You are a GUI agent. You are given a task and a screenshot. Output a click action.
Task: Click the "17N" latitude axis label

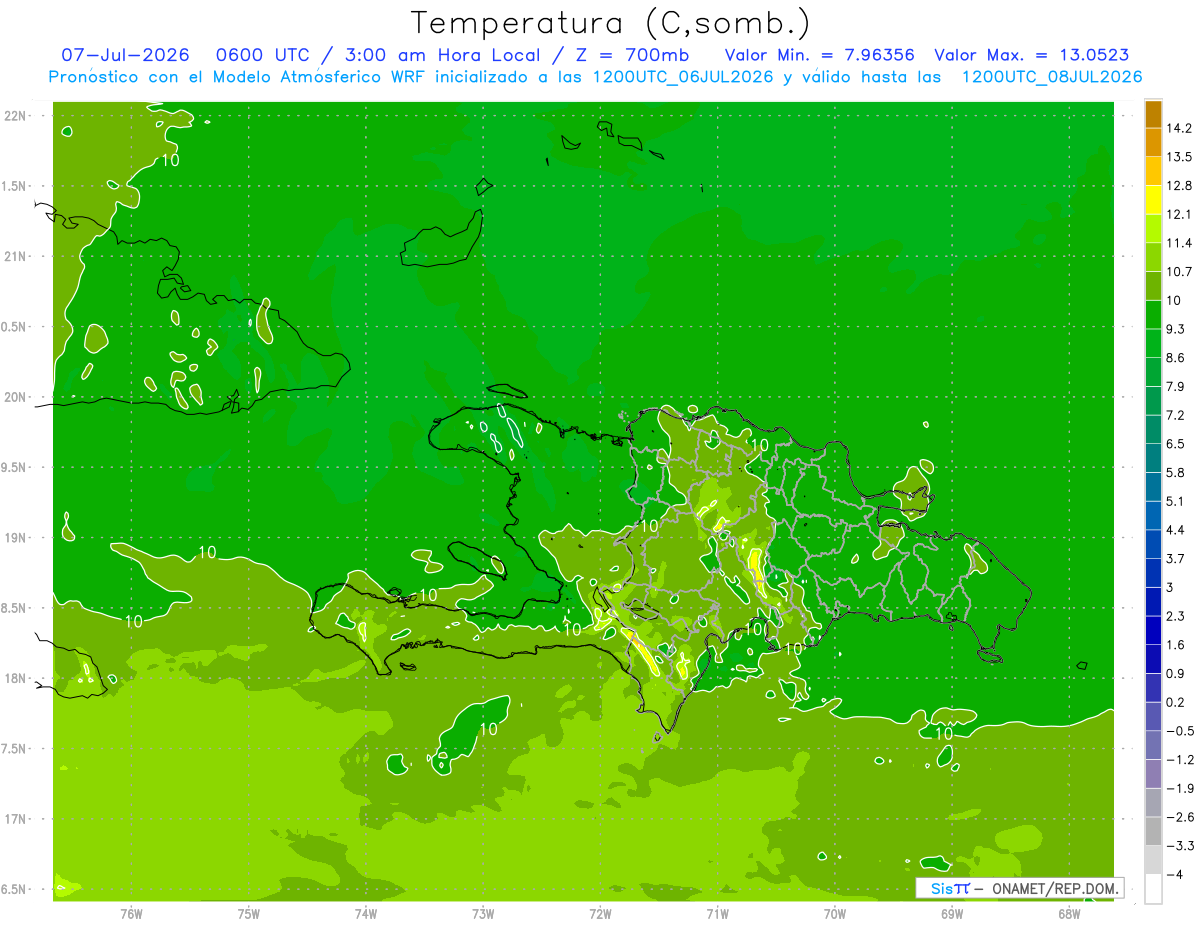click(16, 819)
